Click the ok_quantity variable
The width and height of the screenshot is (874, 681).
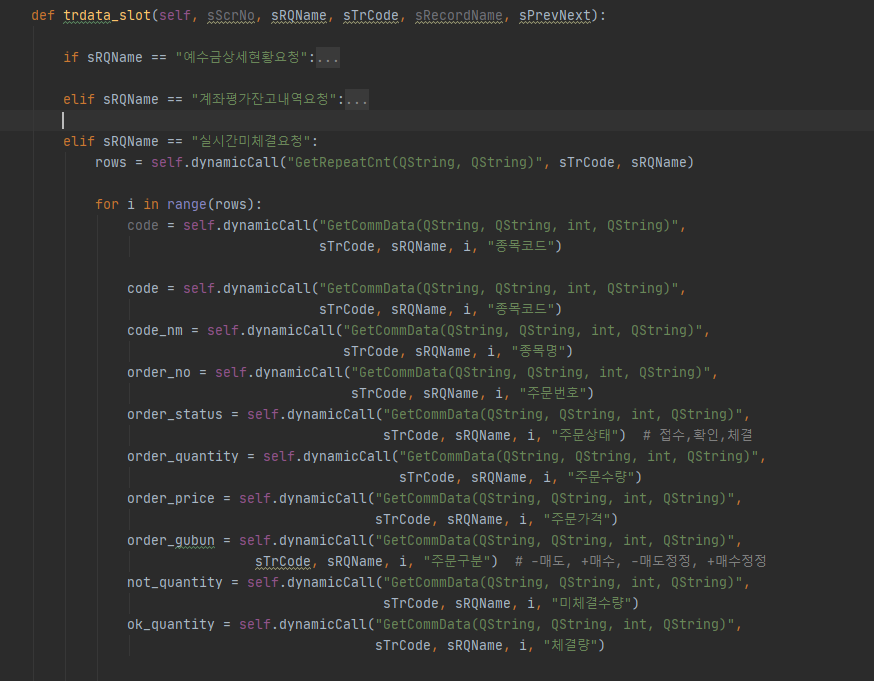click(x=171, y=624)
